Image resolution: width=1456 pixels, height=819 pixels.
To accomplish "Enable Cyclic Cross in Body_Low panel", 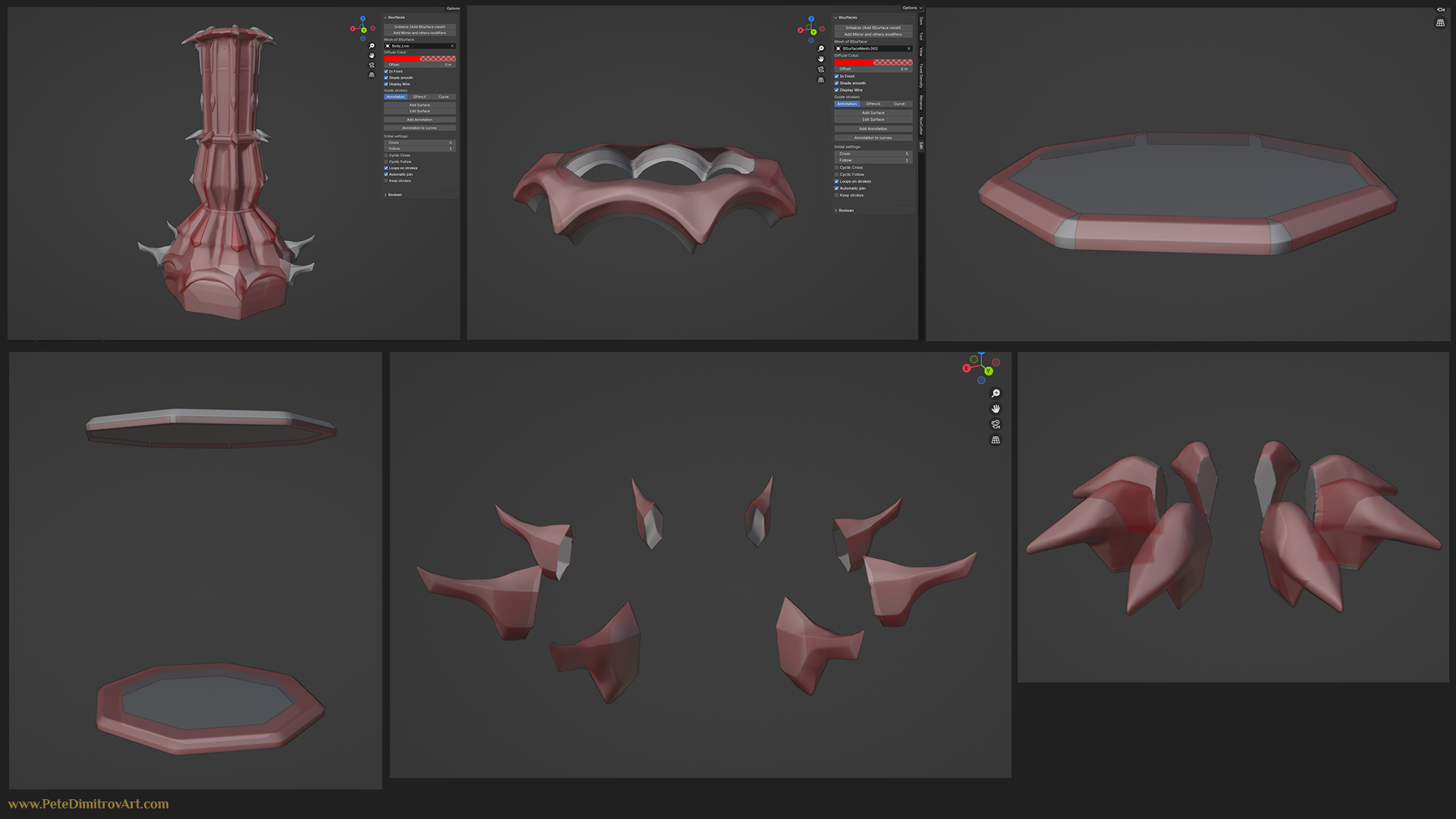I will click(x=386, y=155).
